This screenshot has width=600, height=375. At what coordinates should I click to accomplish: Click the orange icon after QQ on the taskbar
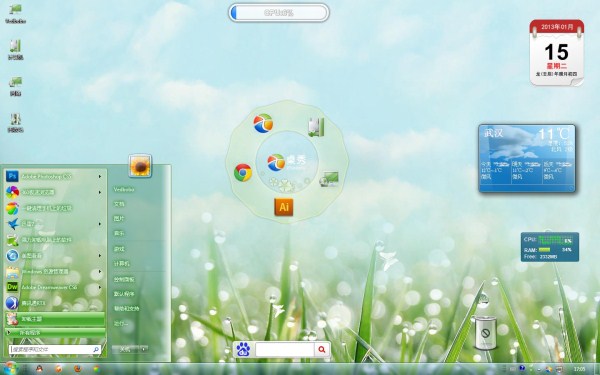58,369
